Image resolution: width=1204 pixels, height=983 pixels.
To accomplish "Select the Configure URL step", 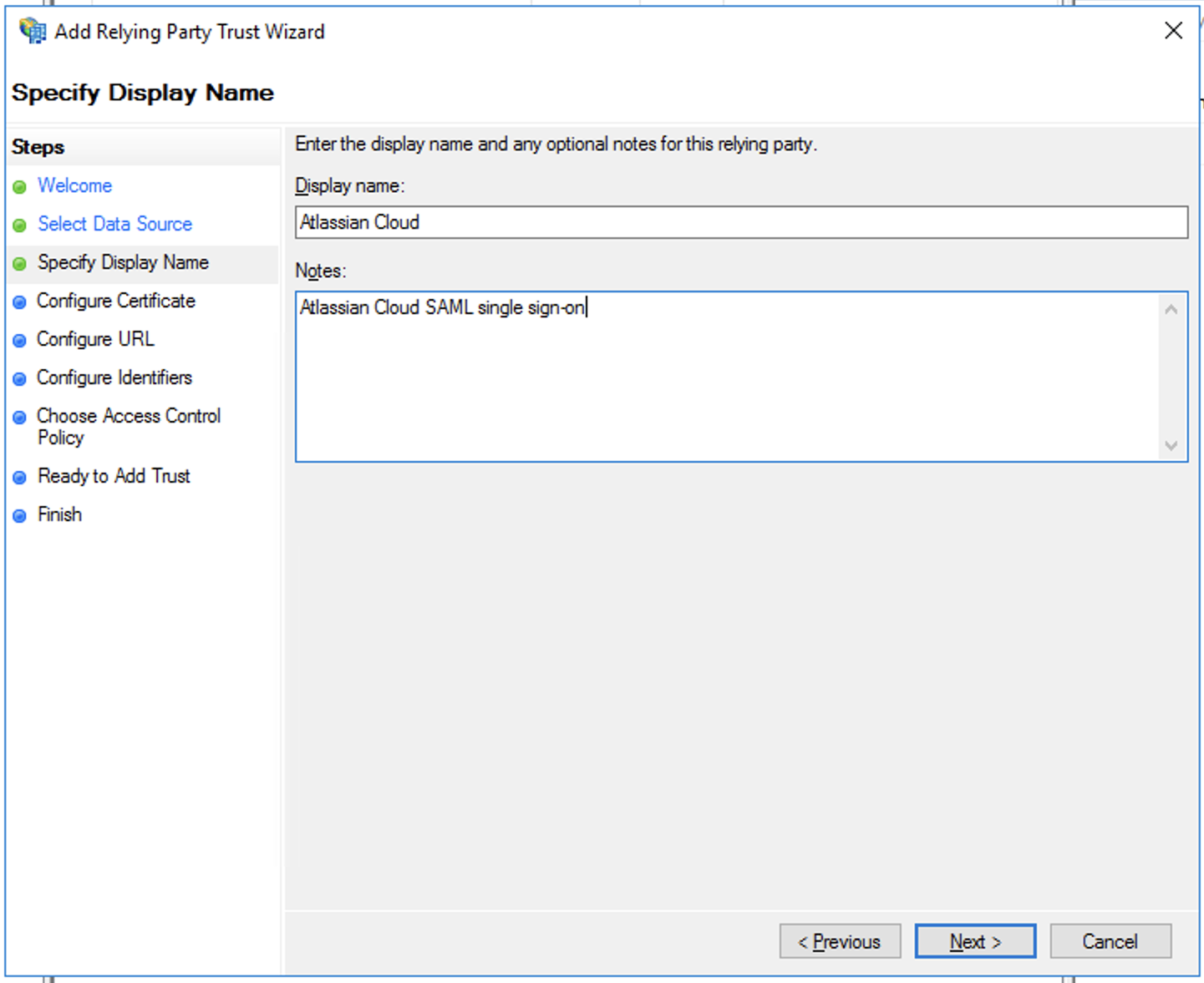I will (x=96, y=339).
